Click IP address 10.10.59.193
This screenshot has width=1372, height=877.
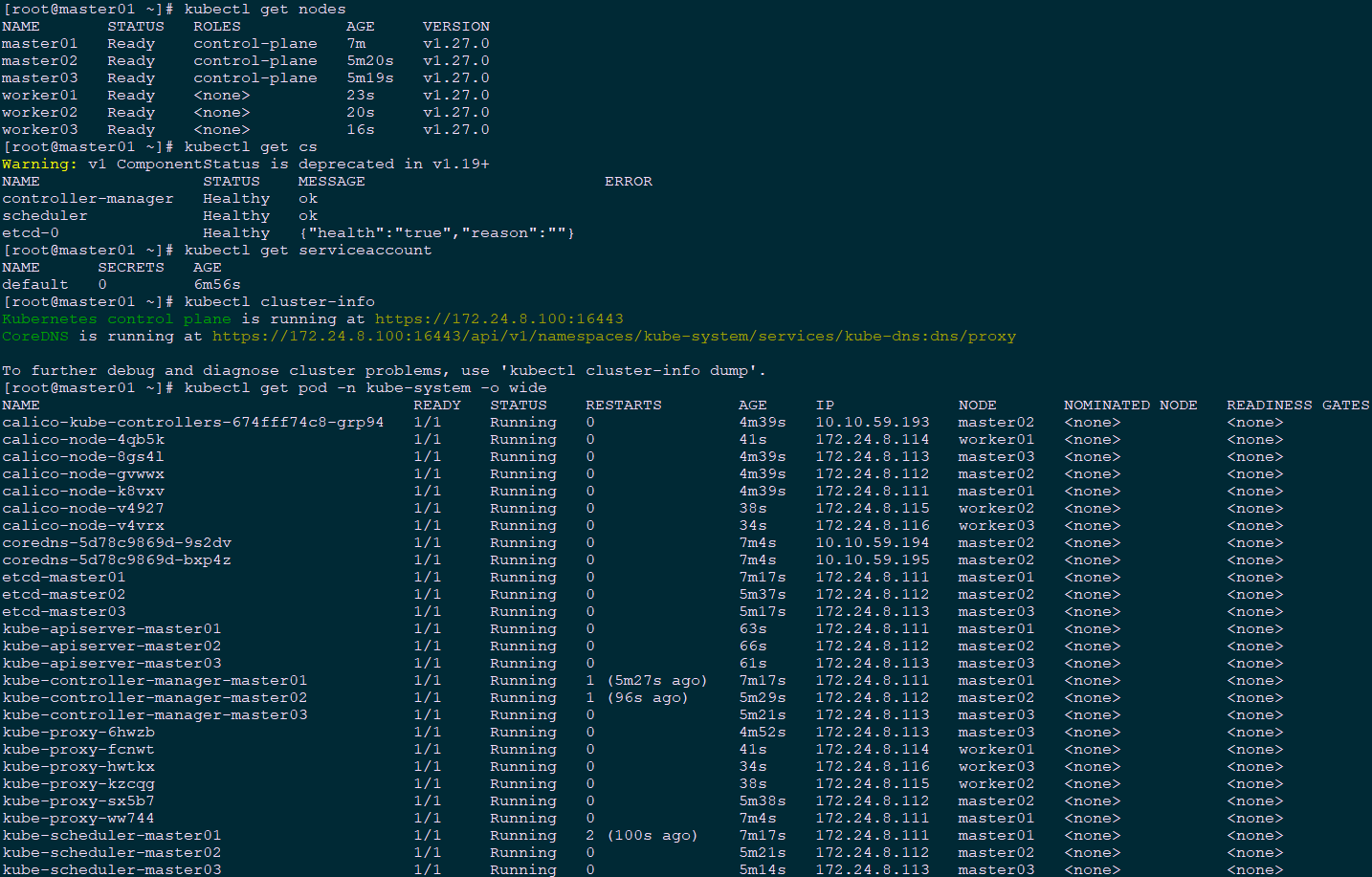click(x=872, y=423)
